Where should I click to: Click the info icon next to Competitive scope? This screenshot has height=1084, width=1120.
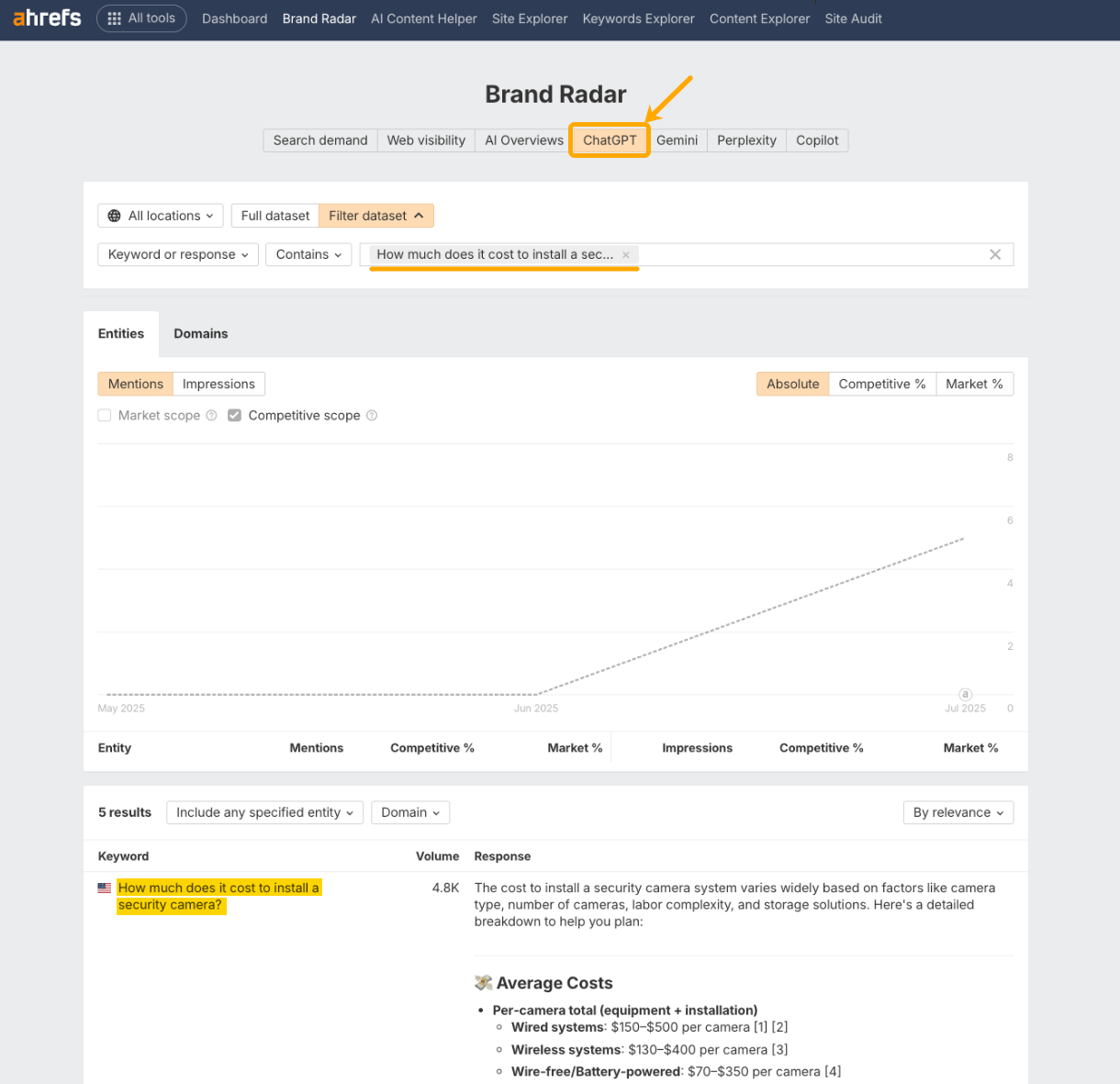coord(371,415)
